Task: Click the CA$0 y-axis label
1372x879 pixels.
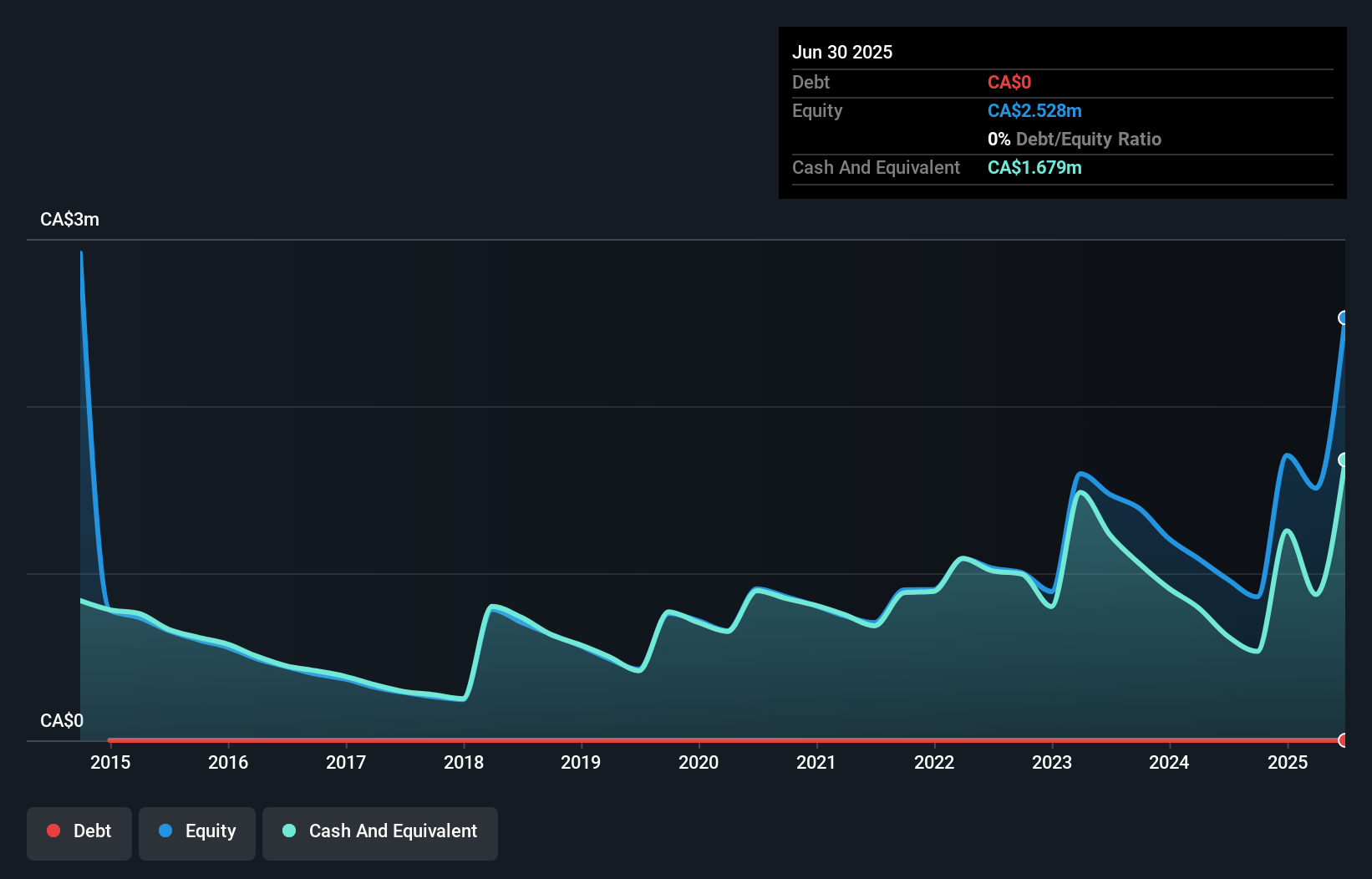Action: [62, 721]
